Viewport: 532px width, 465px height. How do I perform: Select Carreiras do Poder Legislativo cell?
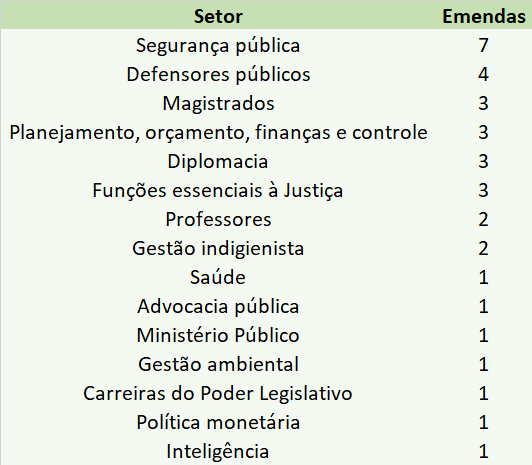click(x=218, y=393)
